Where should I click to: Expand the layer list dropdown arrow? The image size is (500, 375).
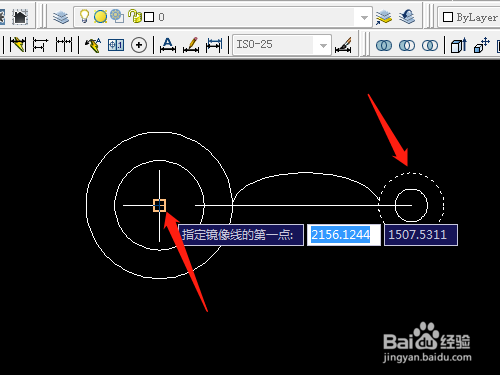[364, 17]
